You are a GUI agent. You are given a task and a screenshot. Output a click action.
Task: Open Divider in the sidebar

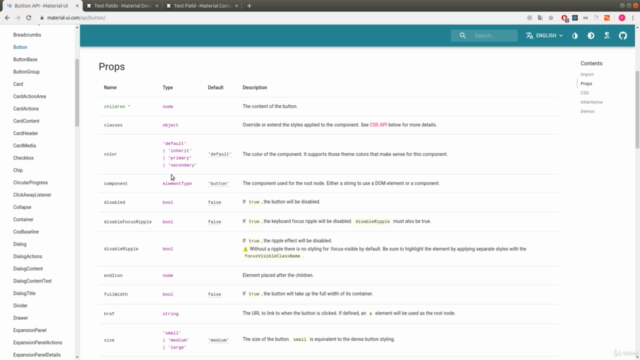[20, 305]
